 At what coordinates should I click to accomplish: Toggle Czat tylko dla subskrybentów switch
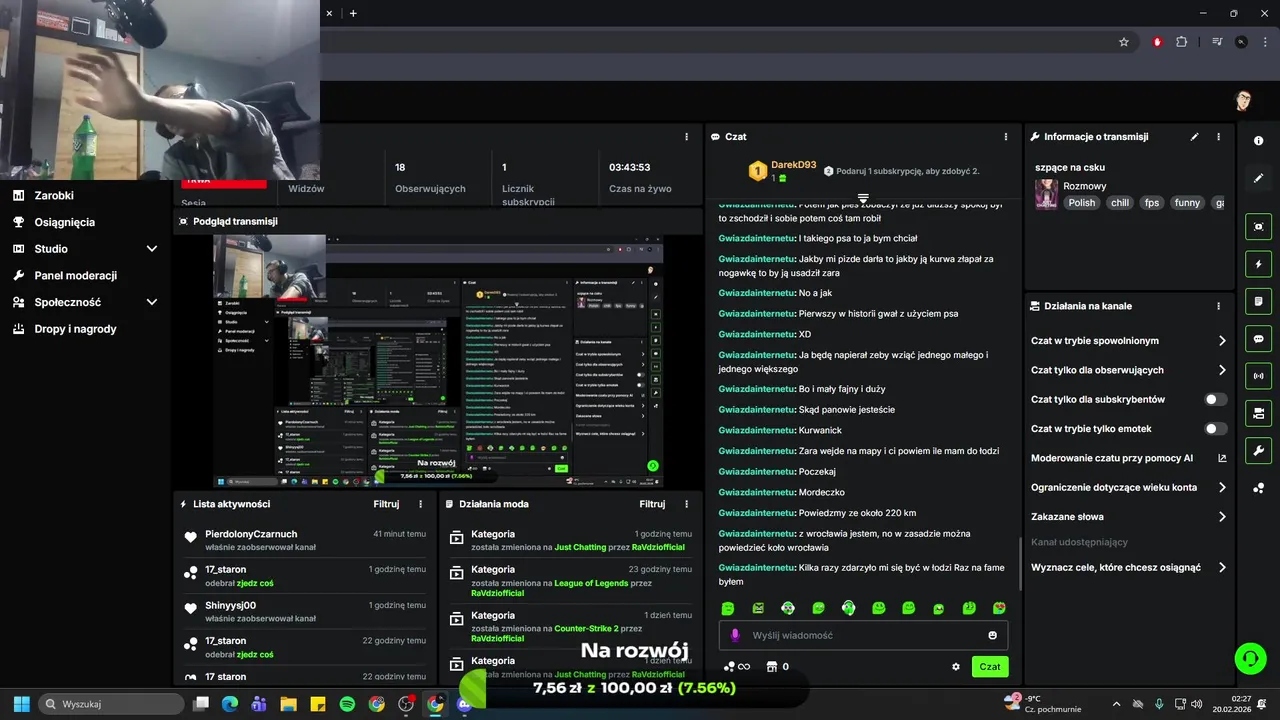[x=1215, y=399]
